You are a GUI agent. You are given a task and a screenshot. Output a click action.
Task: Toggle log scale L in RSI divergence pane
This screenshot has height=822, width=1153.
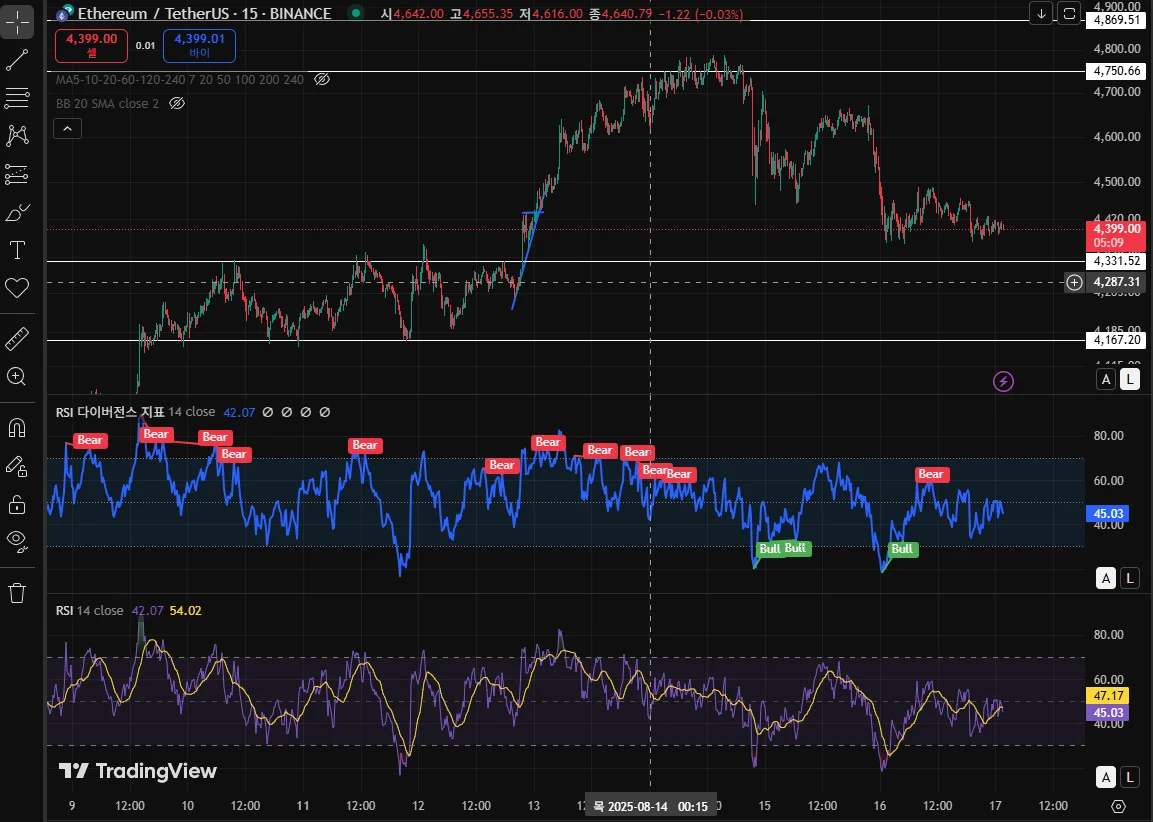tap(1130, 578)
